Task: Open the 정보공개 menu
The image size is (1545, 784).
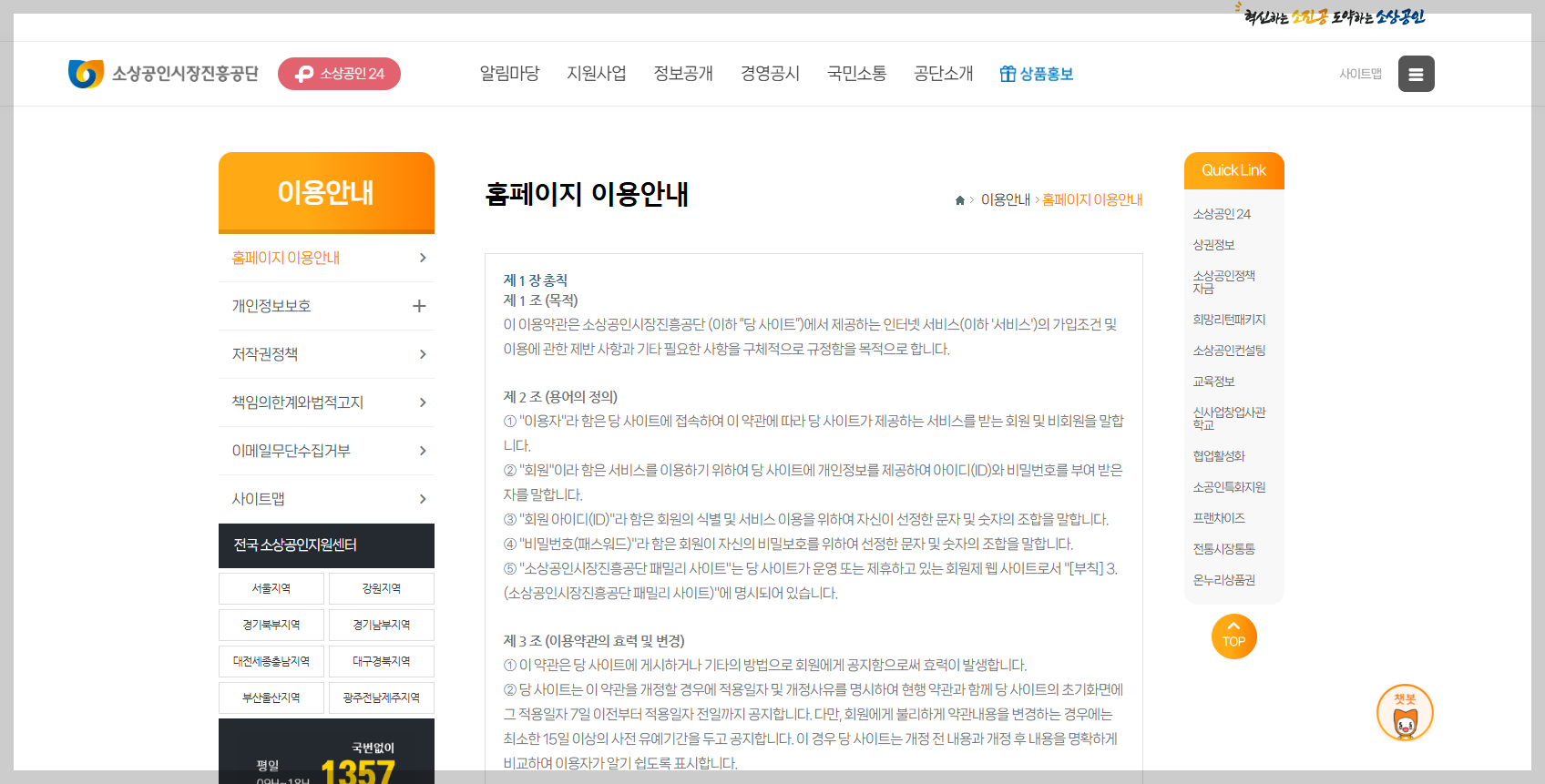Action: click(x=683, y=74)
